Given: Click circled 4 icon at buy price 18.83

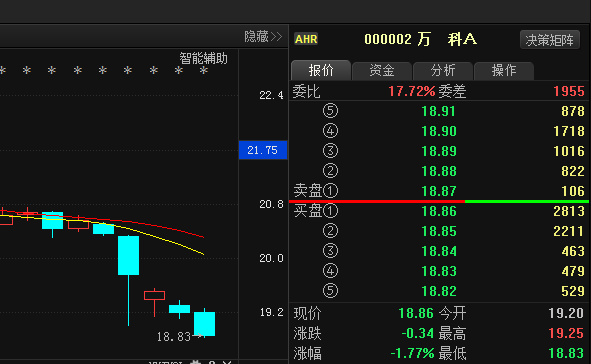Looking at the screenshot, I should click(331, 271).
